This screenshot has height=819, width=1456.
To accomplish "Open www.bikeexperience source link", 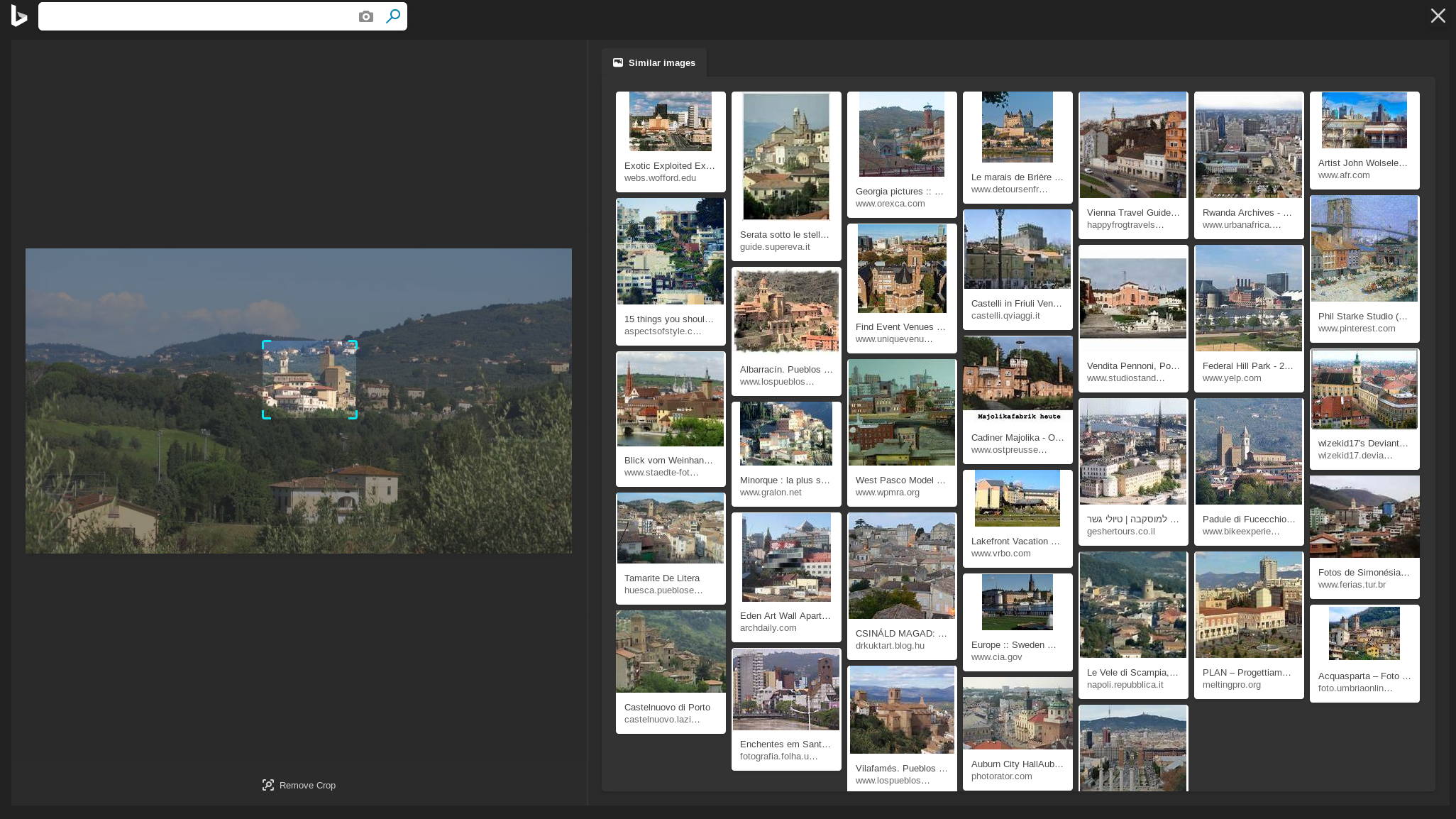I will tap(1241, 532).
